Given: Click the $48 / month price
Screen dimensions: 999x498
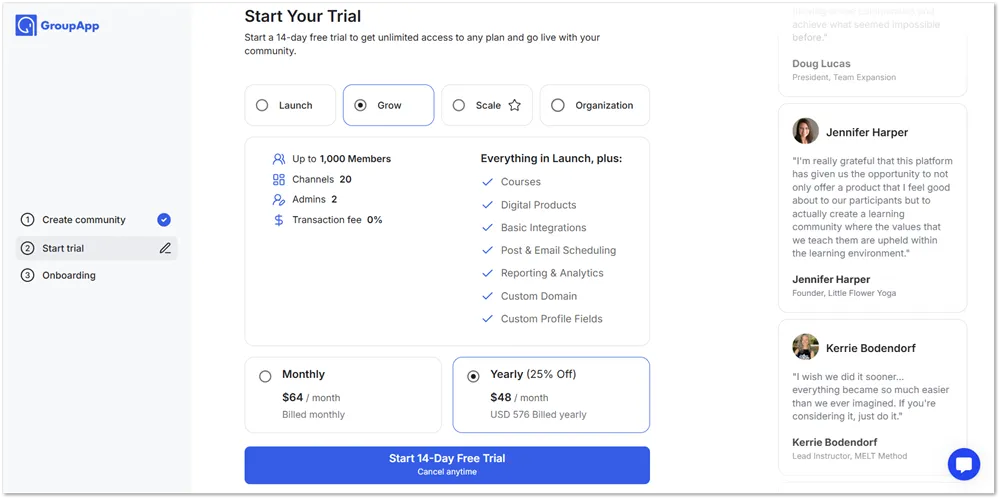Looking at the screenshot, I should click(x=519, y=397).
